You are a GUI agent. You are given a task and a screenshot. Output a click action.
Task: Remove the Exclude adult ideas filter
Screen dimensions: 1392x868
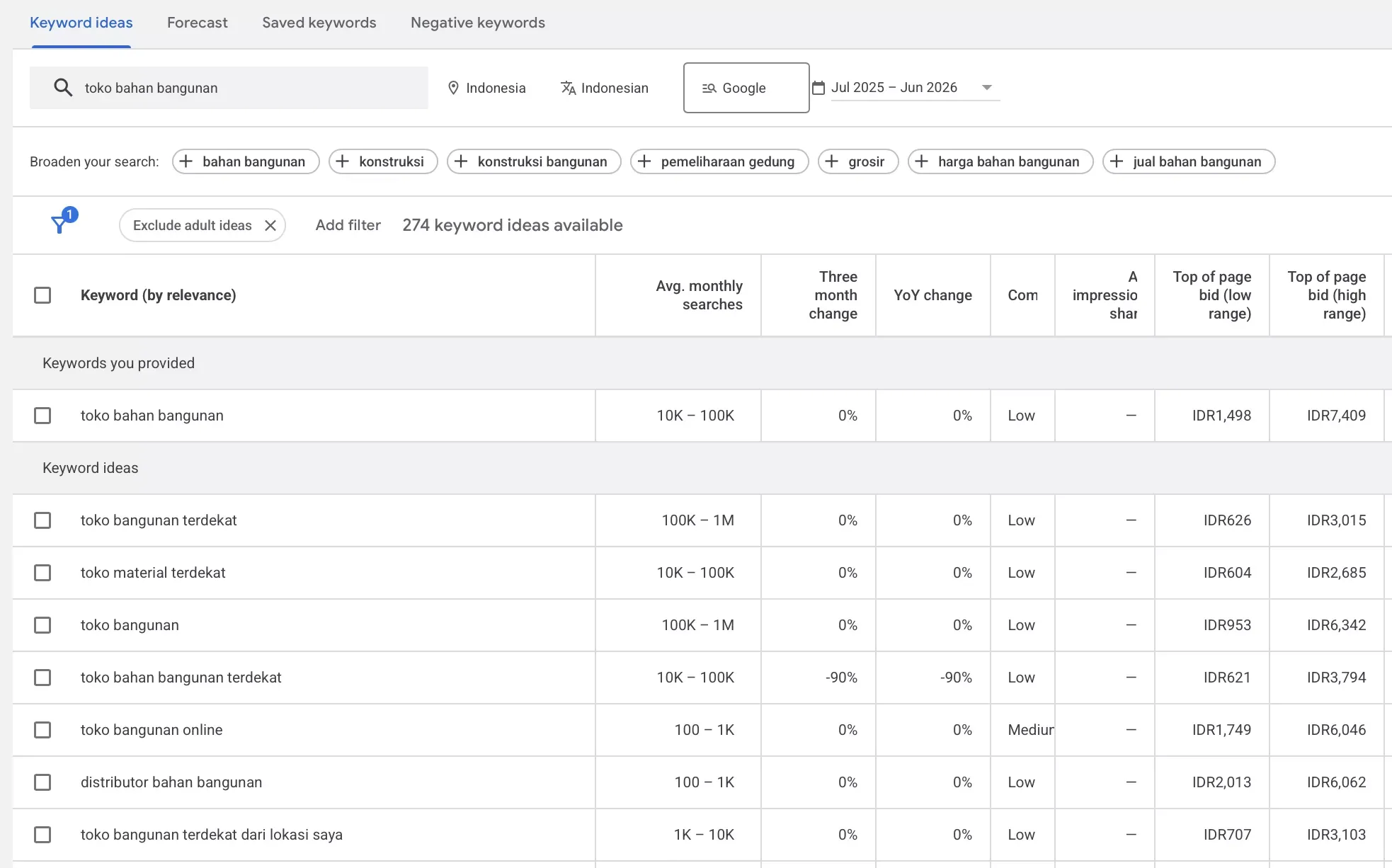pyautogui.click(x=270, y=225)
